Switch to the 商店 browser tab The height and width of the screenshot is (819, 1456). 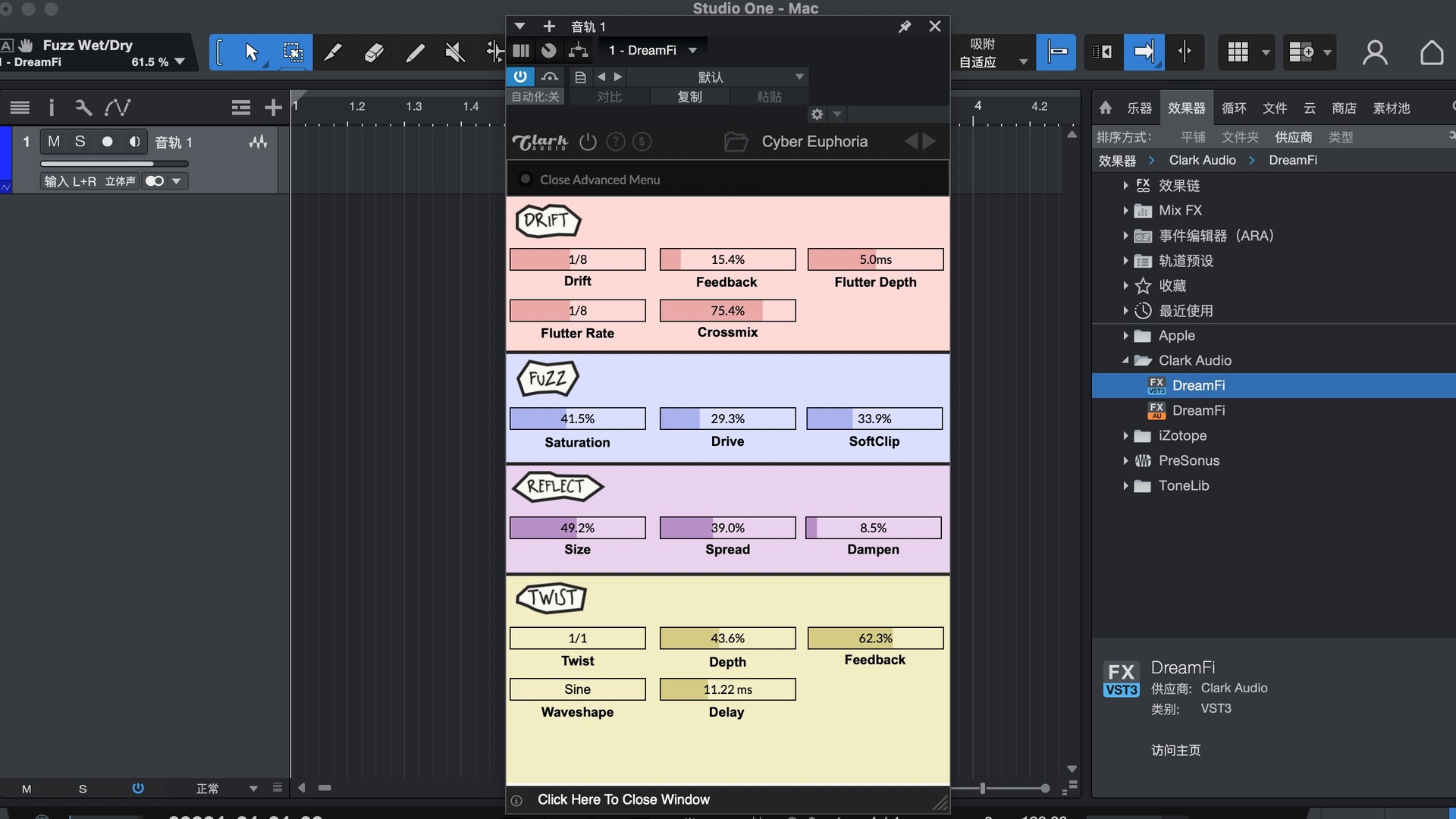pos(1344,108)
